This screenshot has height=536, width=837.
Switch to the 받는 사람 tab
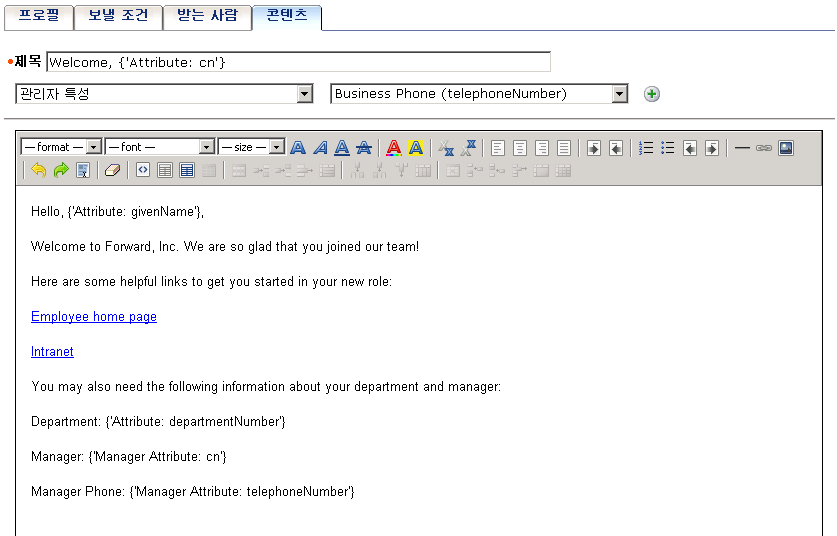coord(207,16)
